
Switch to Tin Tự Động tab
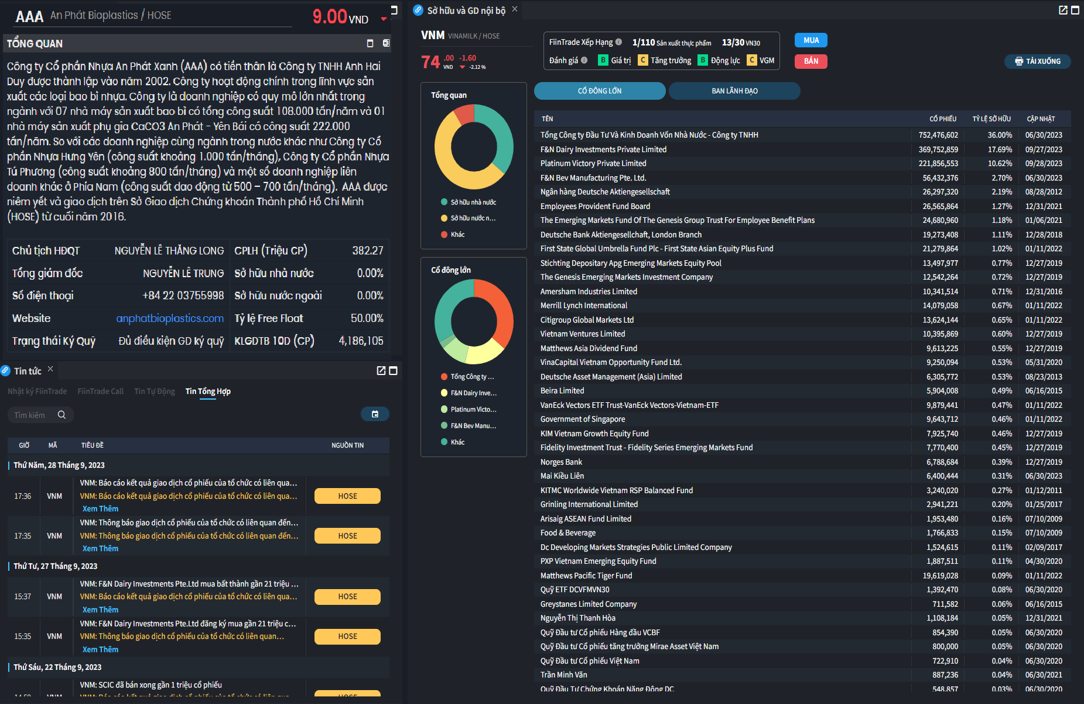click(154, 391)
